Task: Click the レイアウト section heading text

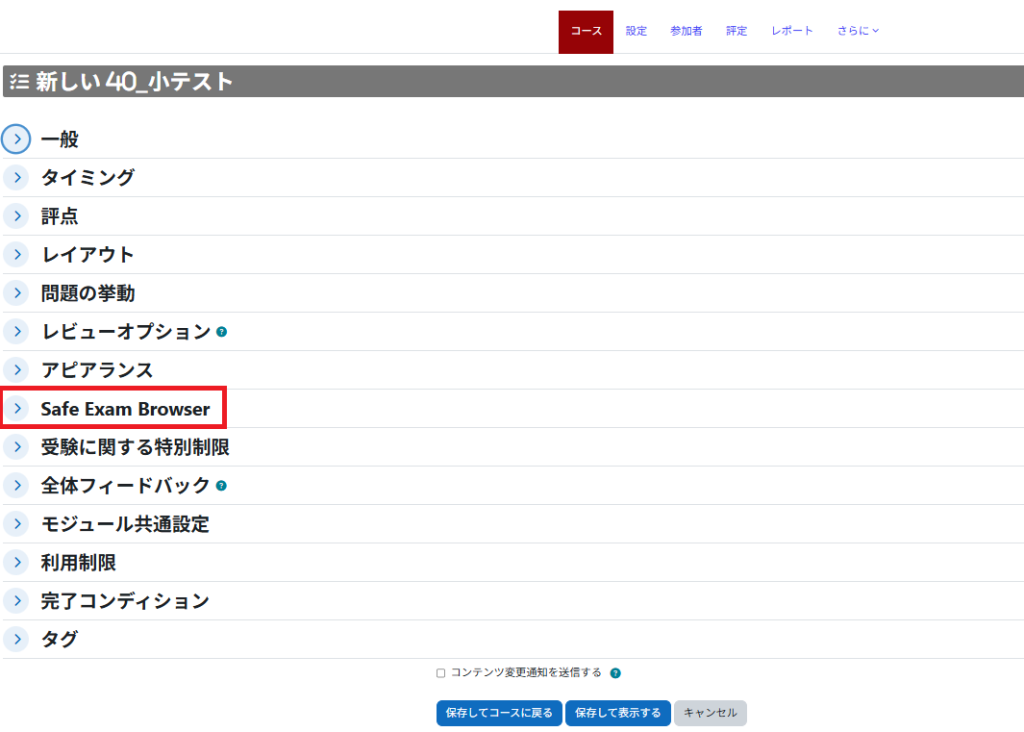Action: coord(88,255)
